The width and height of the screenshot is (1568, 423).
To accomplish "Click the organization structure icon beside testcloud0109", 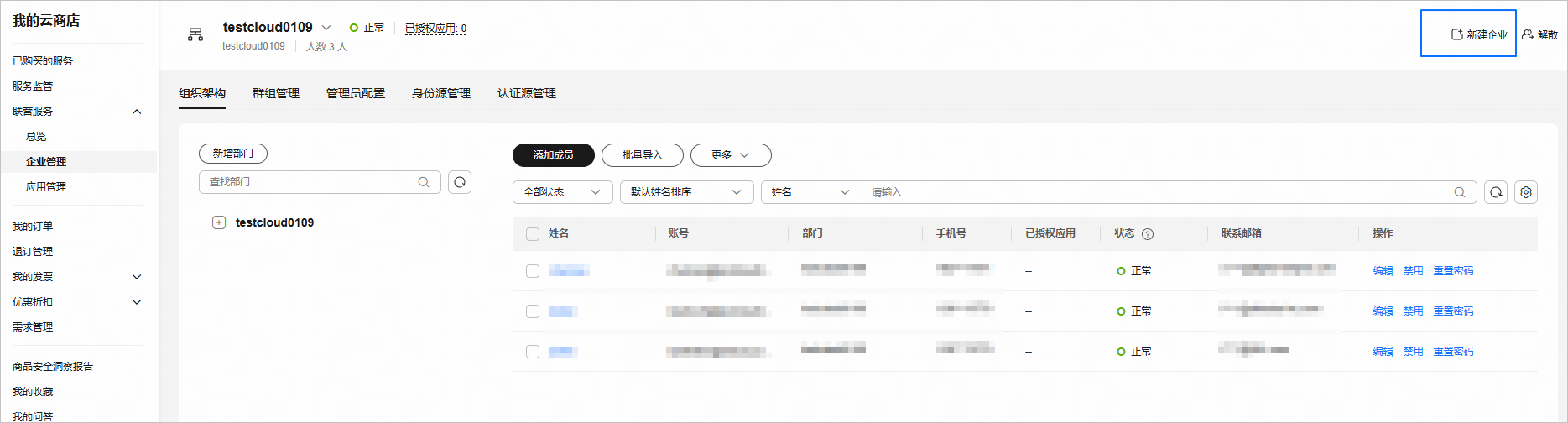I will 195,34.
